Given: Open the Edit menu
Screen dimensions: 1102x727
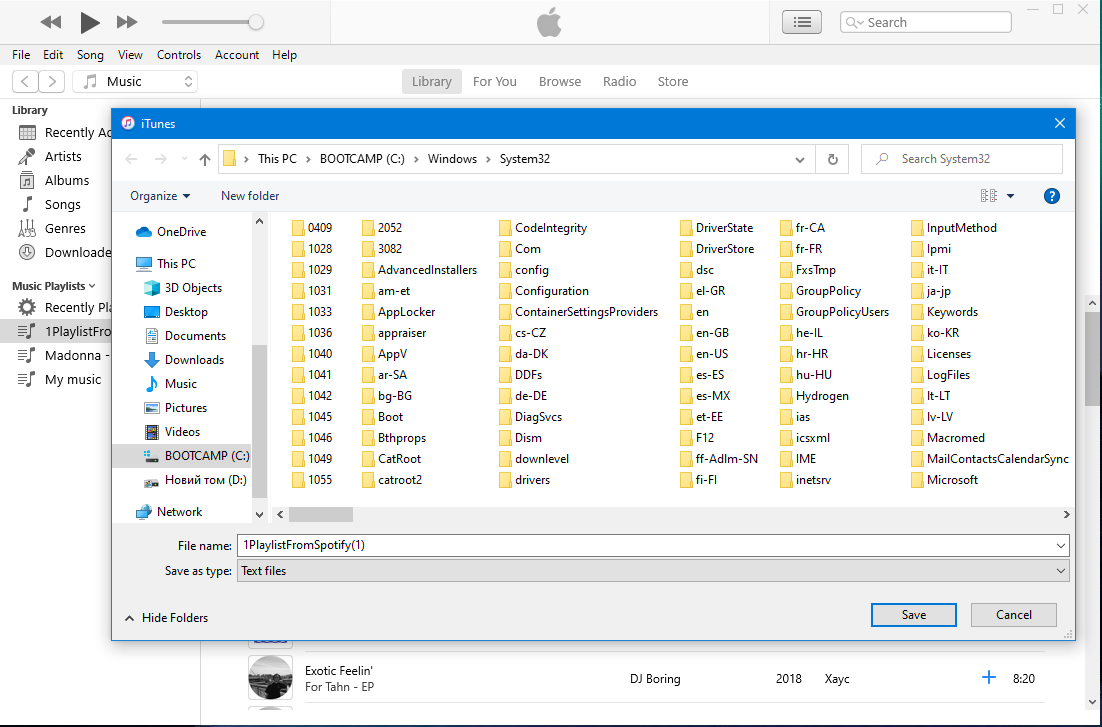Looking at the screenshot, I should coord(53,55).
